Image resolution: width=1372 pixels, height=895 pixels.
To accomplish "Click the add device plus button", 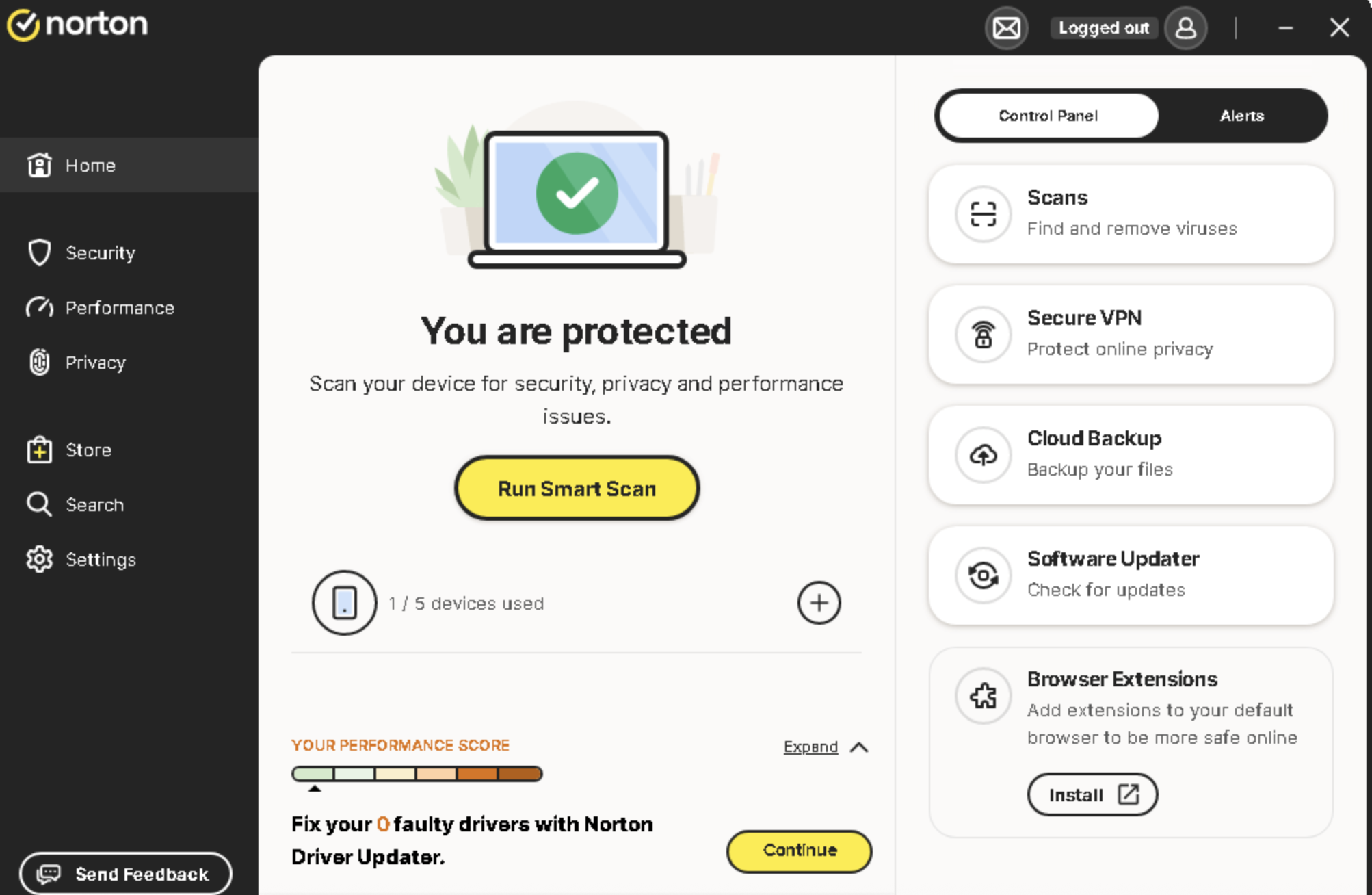I will click(x=818, y=603).
